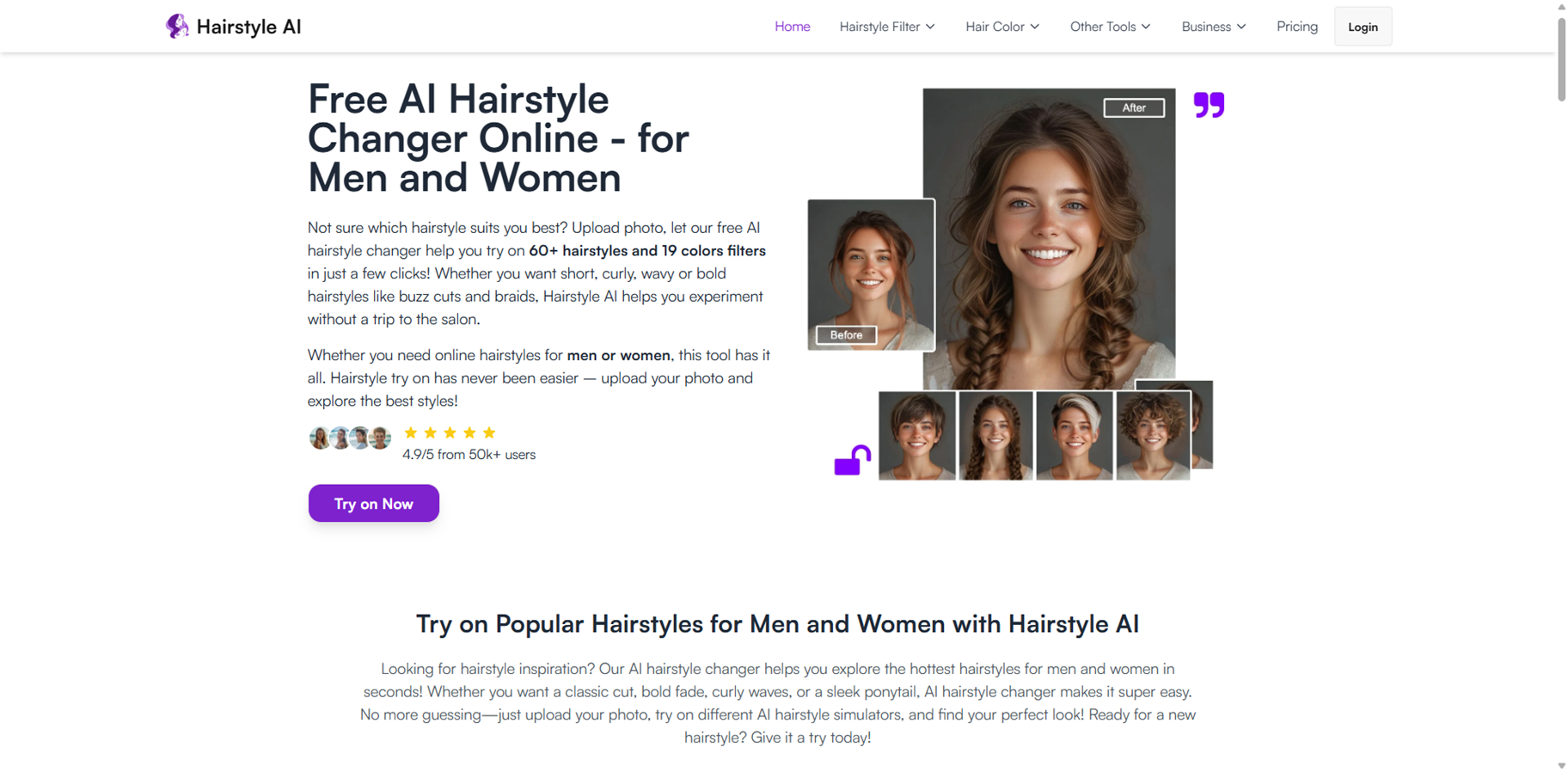The image size is (1568, 772).
Task: Click the page vertical scrollbar thumb
Action: 1561,58
